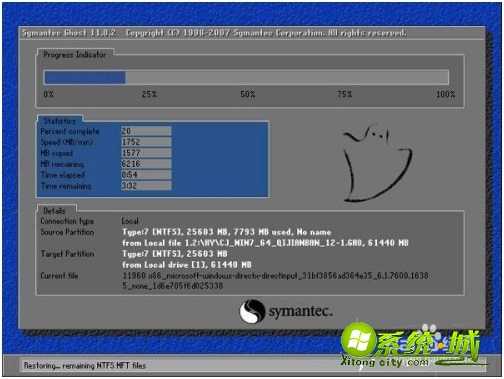This screenshot has width=504, height=379.
Task: Select the MB remaining value 6216
Action: (x=146, y=164)
